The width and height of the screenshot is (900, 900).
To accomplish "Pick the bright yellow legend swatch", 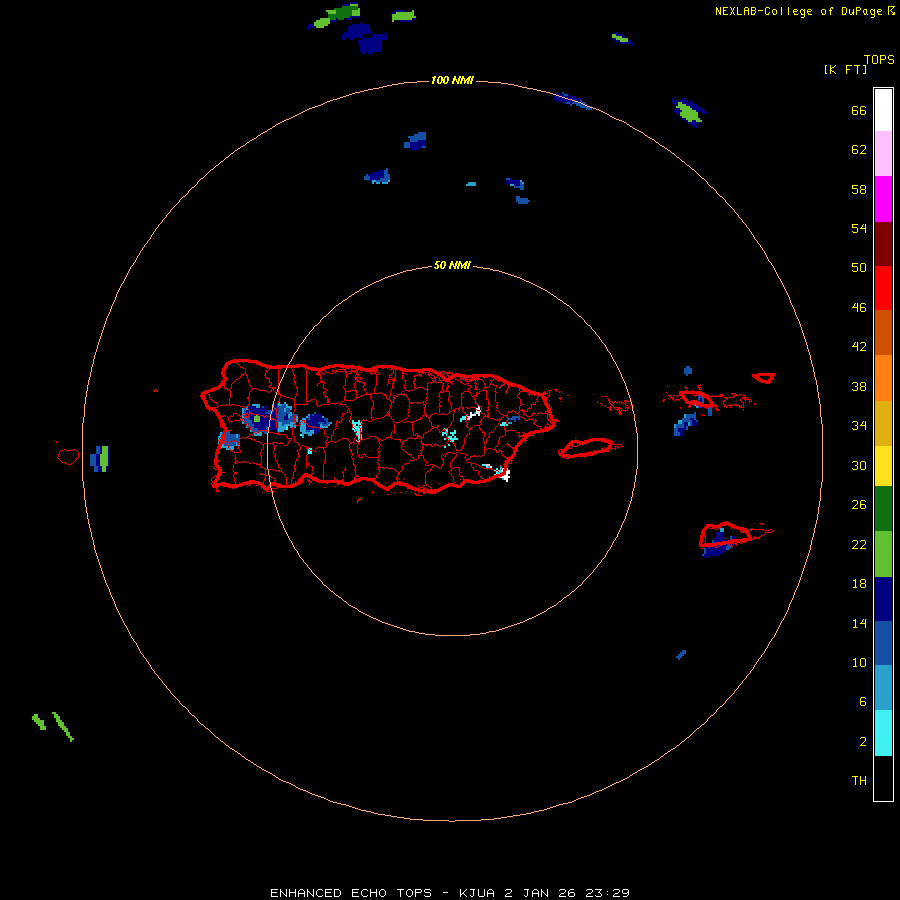I will coord(883,466).
